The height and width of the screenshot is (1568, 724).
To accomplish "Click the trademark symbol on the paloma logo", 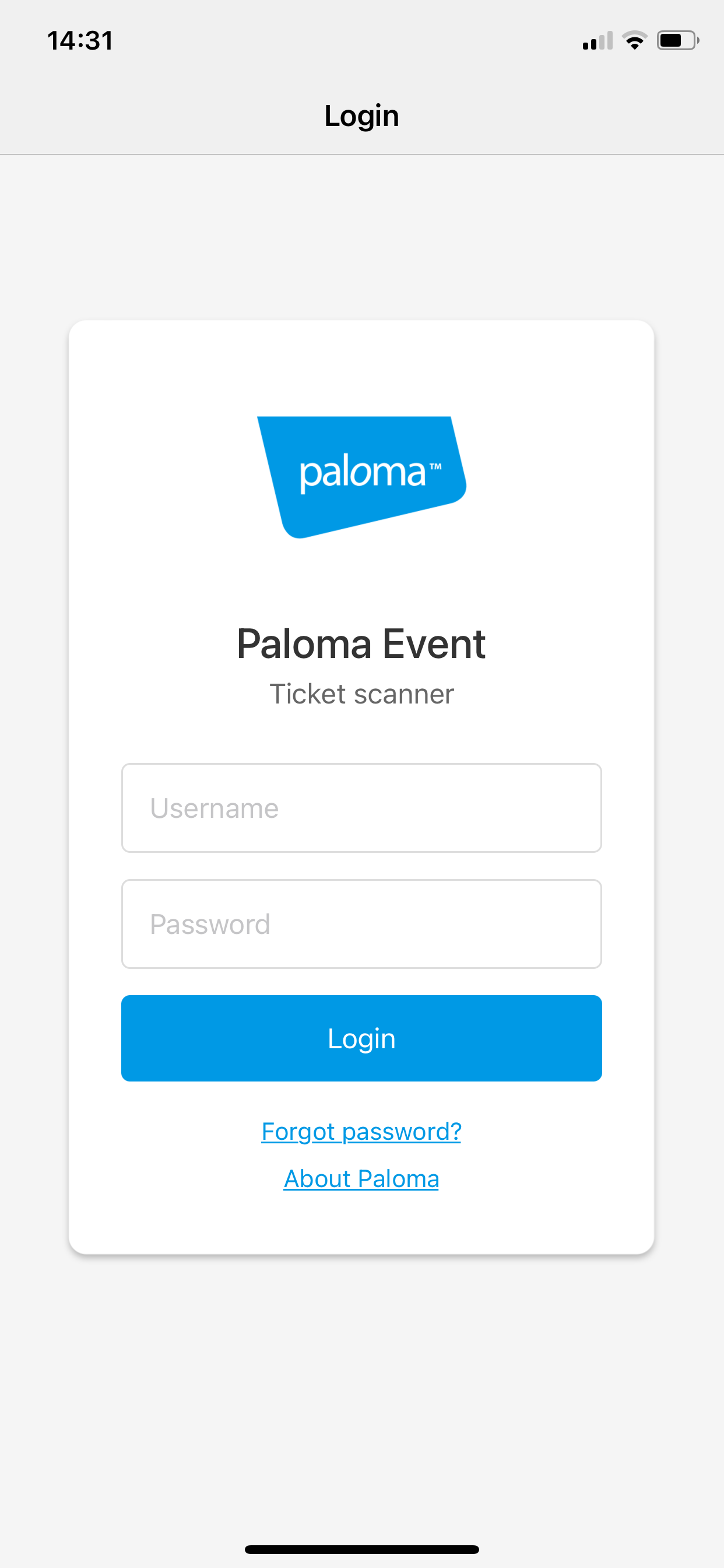I will pos(435,466).
